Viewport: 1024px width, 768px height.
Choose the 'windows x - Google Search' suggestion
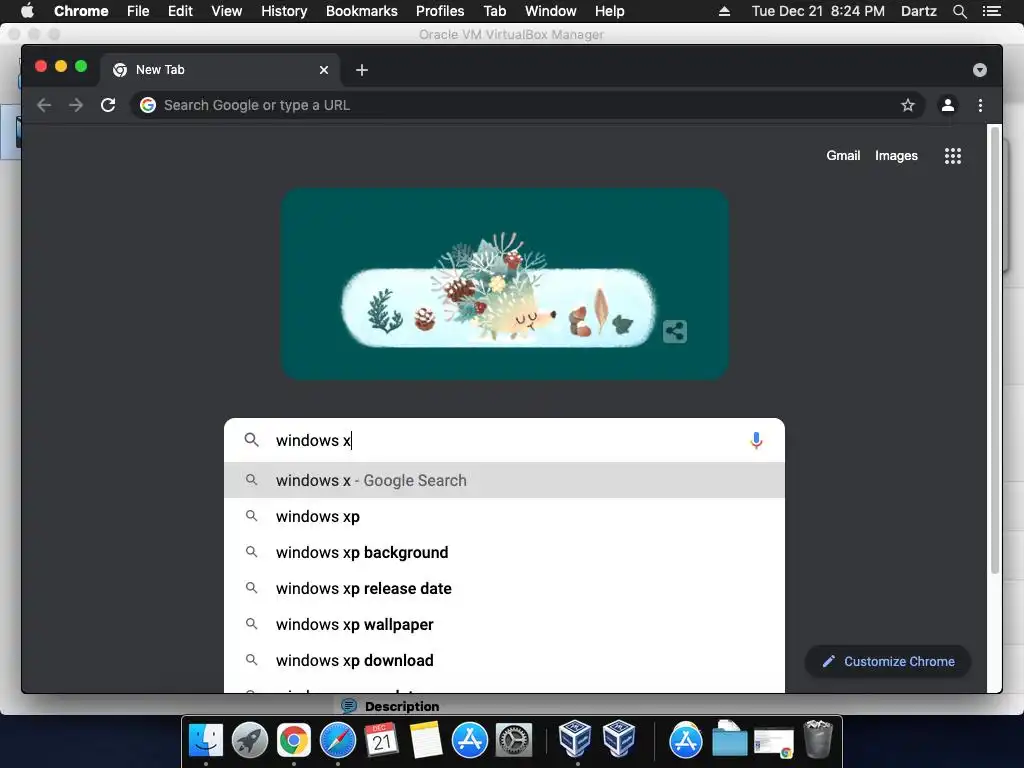(504, 480)
